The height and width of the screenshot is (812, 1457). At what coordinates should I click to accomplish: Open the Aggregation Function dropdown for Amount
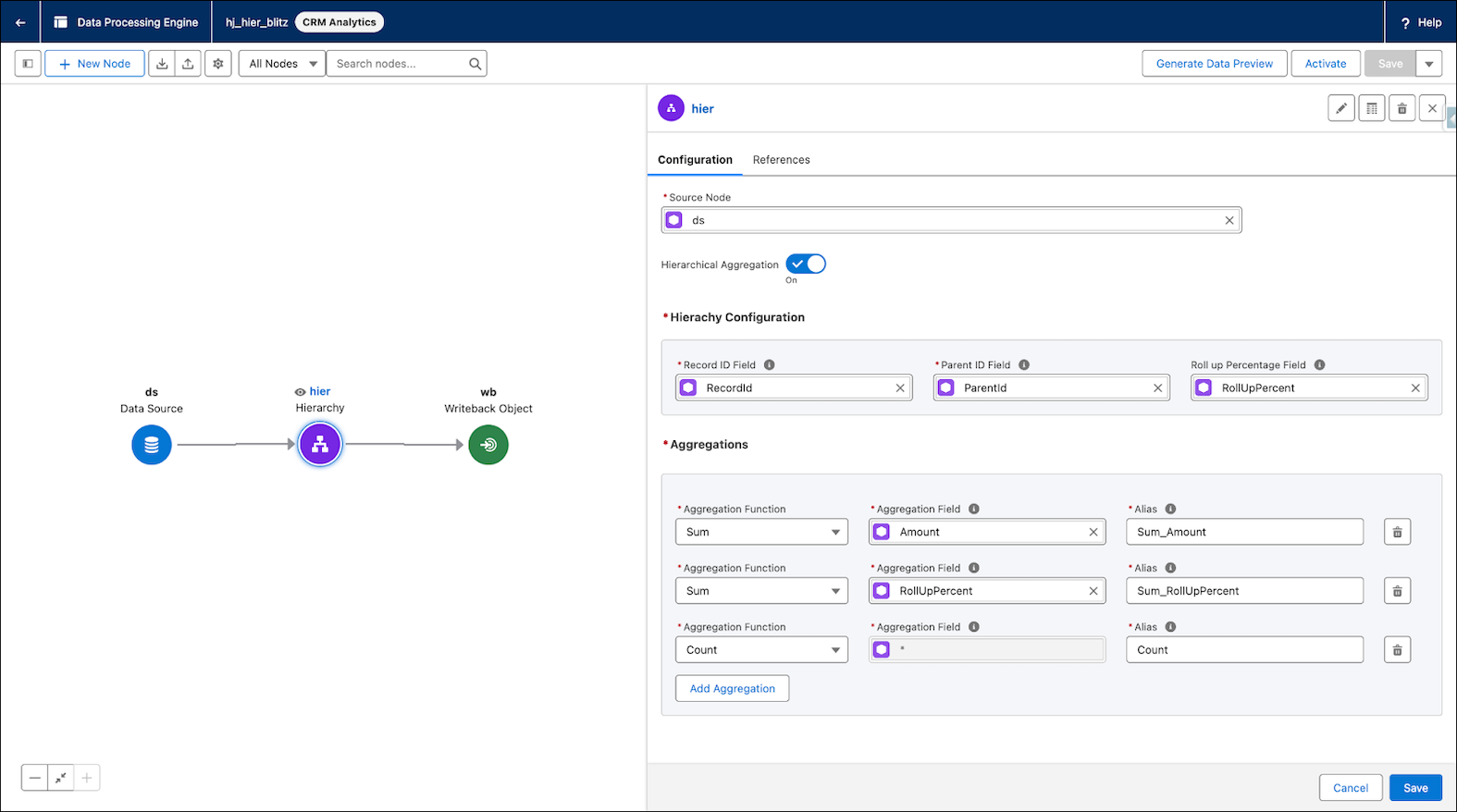pos(761,532)
